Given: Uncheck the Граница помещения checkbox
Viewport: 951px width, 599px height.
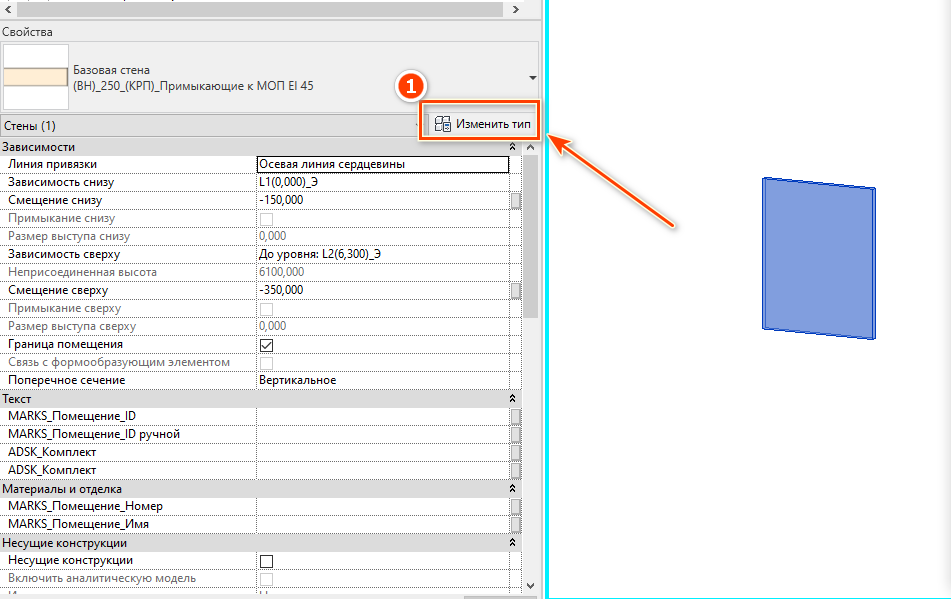Looking at the screenshot, I should pos(267,345).
